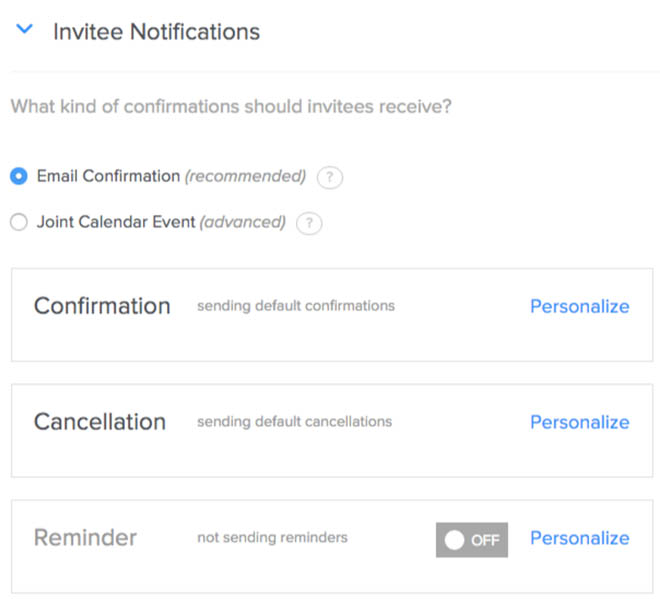Screen dimensions: 660x599
Task: Click 'sending default cancellations' status text
Action: (294, 422)
